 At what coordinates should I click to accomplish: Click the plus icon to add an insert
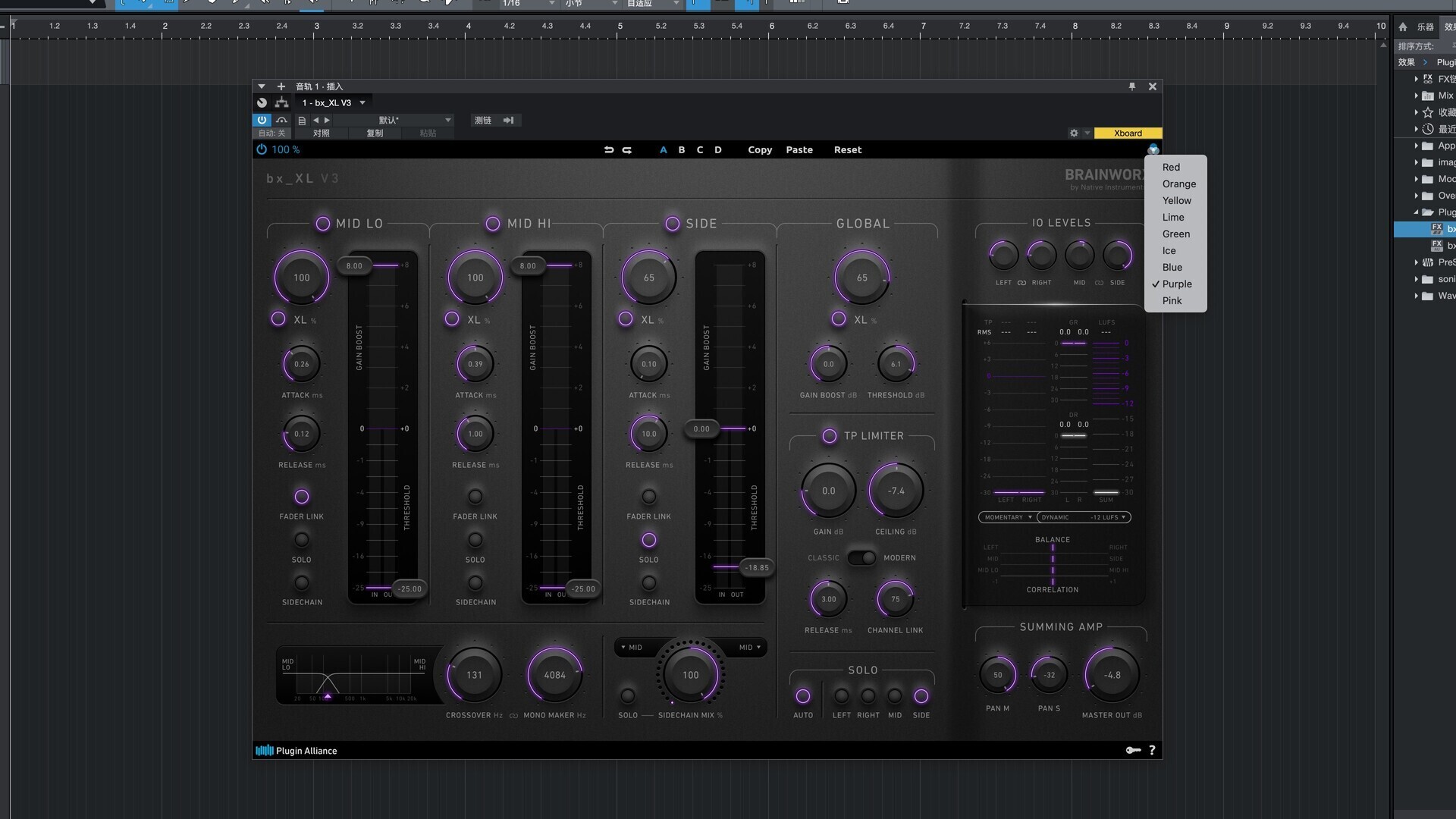tap(281, 86)
